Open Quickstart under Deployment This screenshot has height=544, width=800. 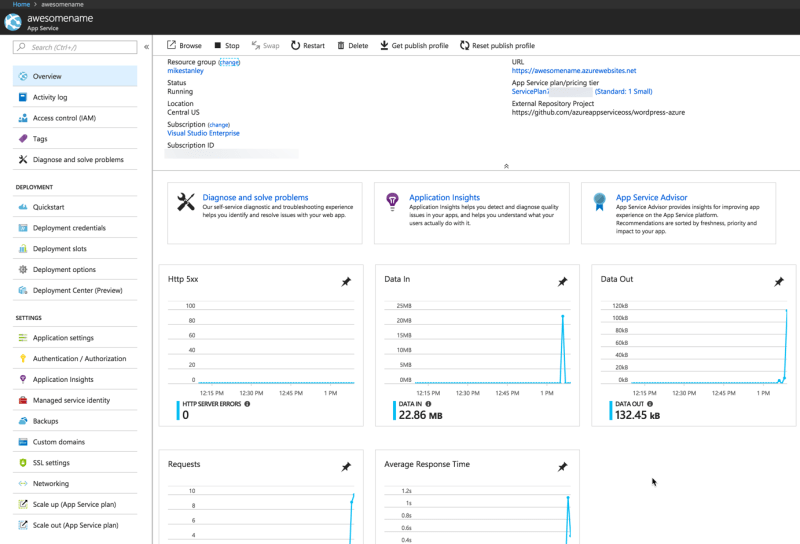(75, 207)
